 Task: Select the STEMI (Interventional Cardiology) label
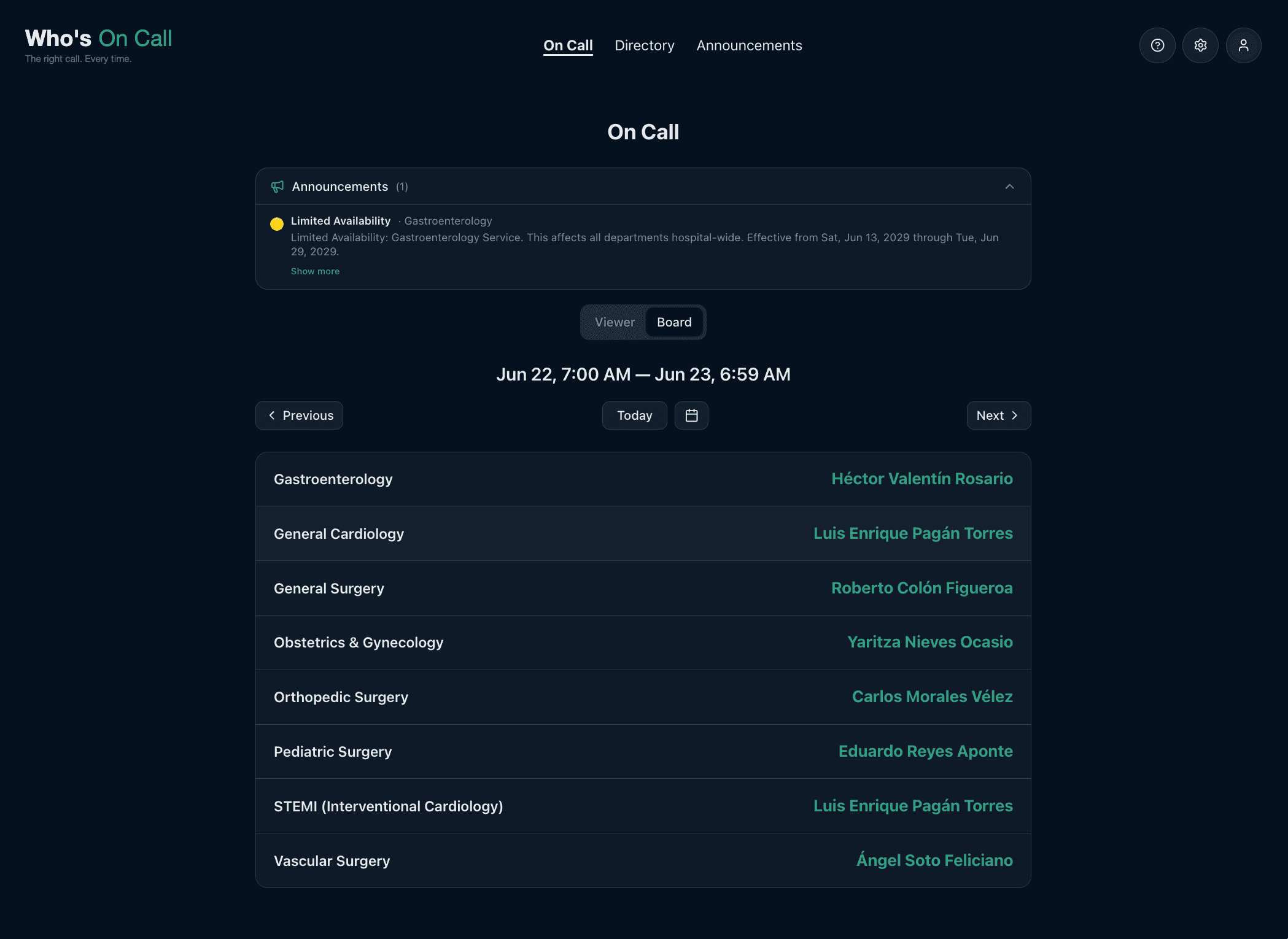[388, 806]
